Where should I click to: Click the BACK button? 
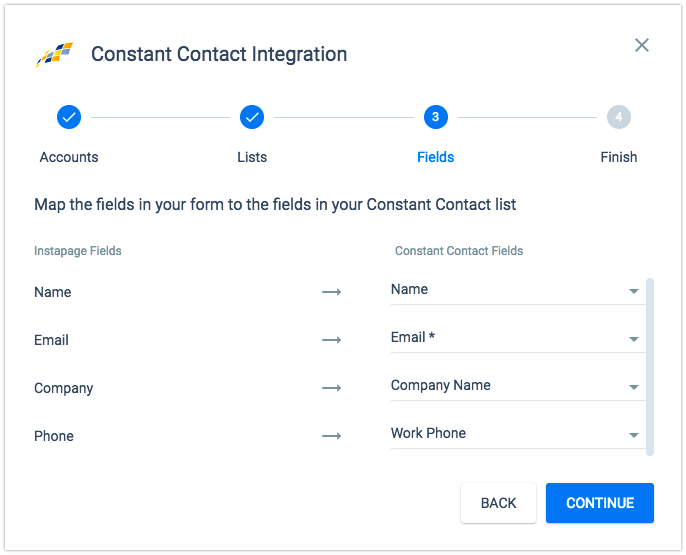pos(498,503)
